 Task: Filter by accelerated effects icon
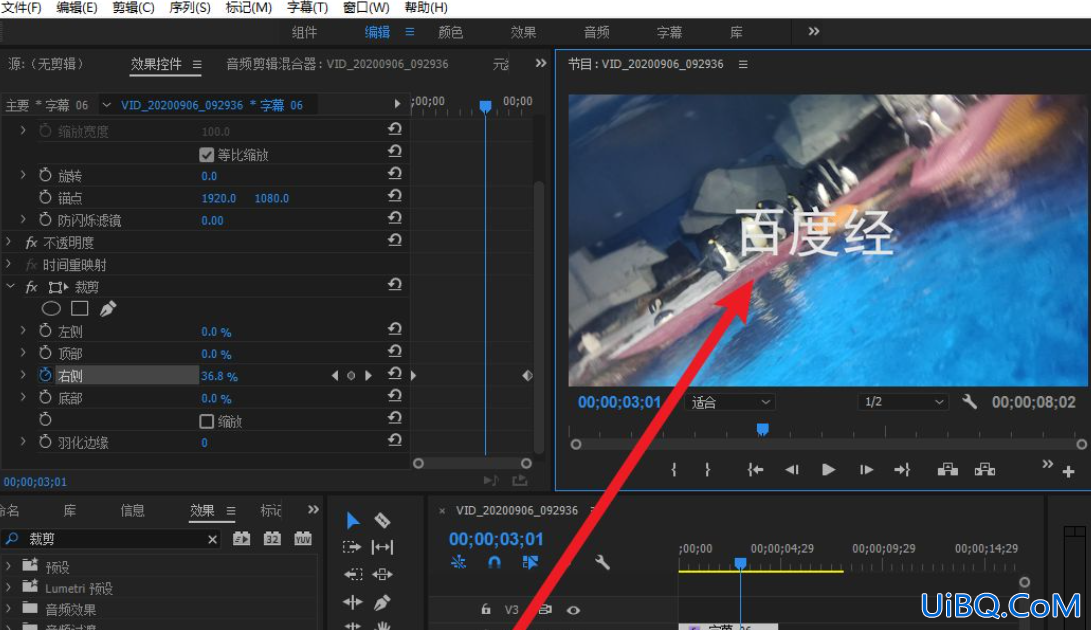click(x=241, y=539)
